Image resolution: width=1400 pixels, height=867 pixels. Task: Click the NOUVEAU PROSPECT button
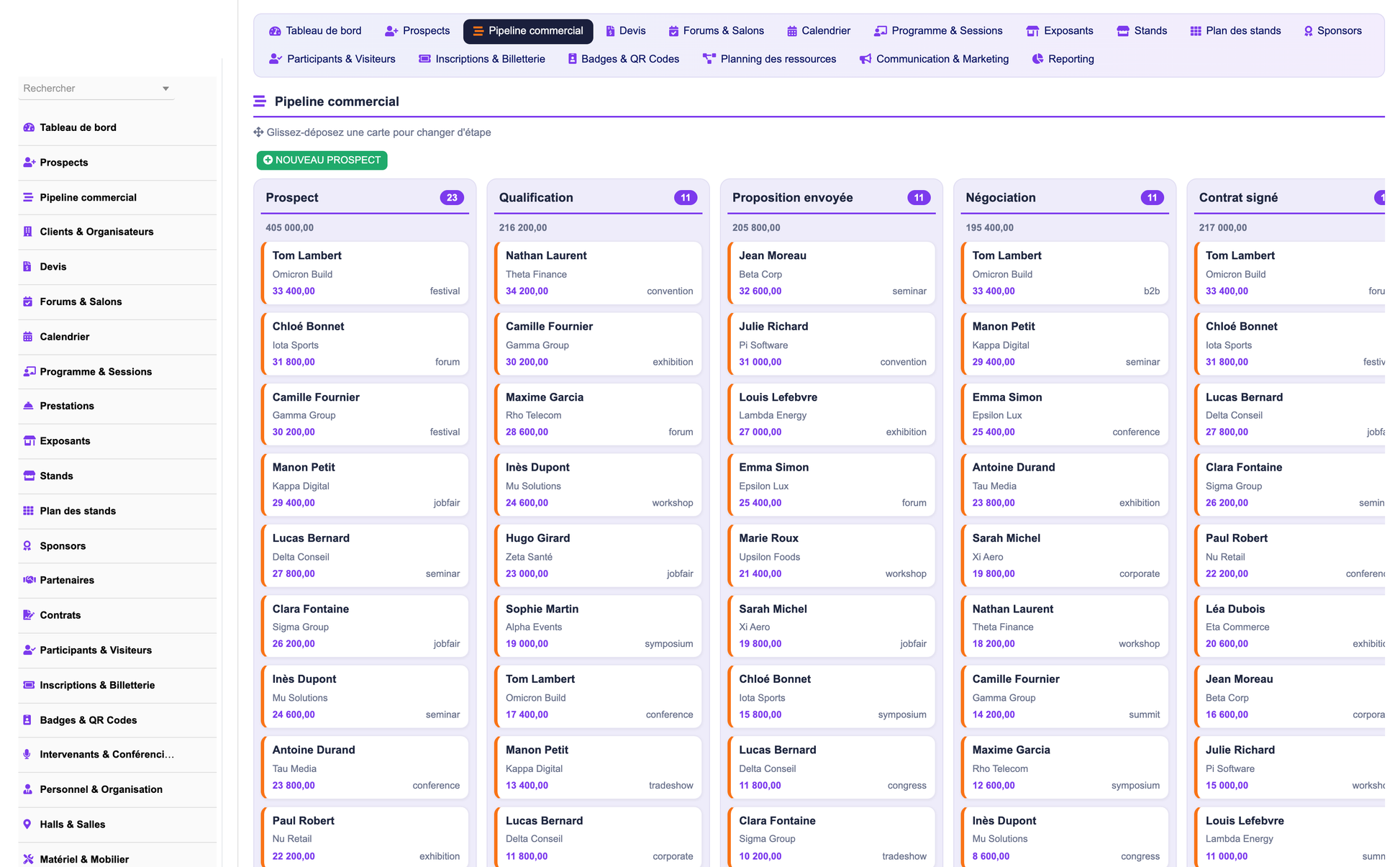pos(322,160)
